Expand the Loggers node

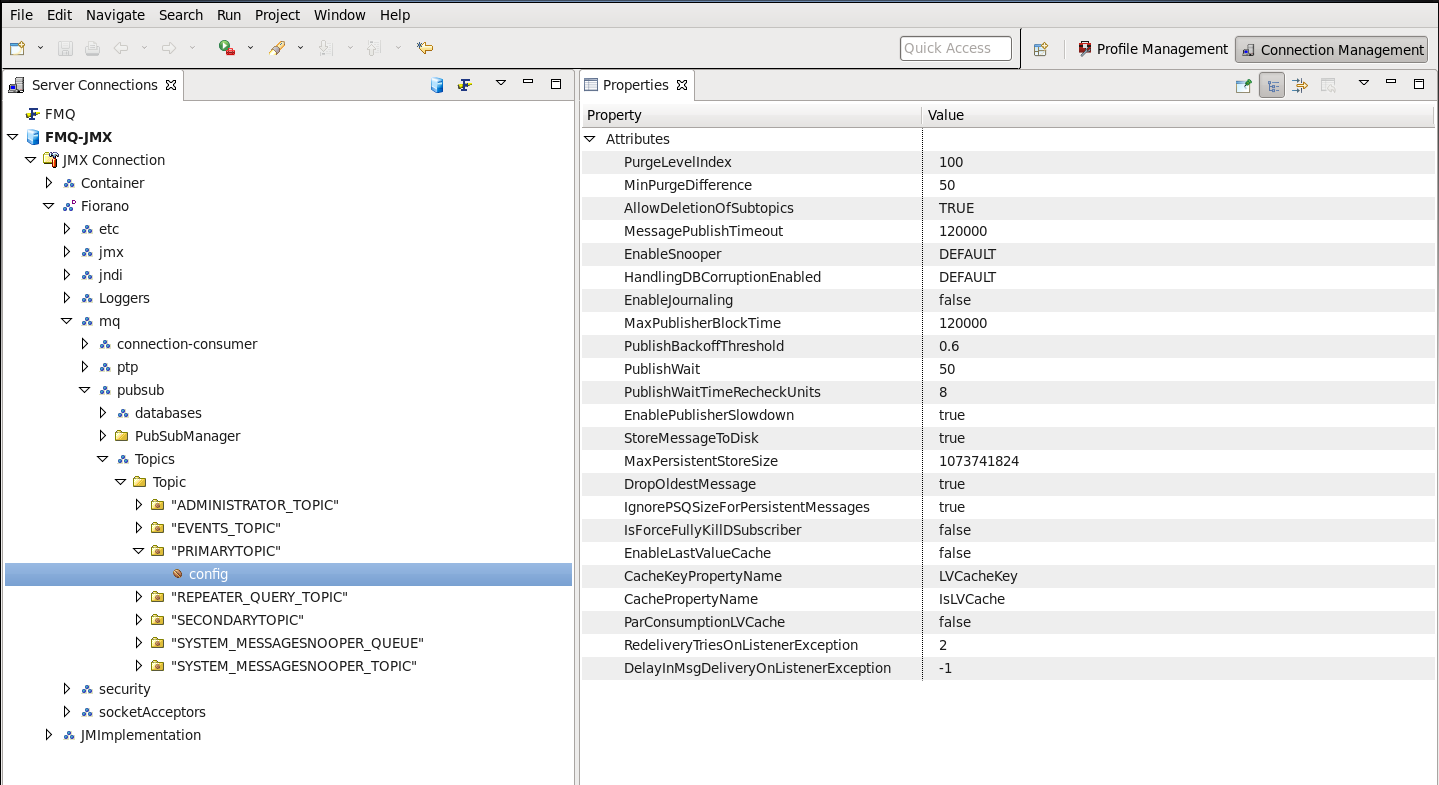[x=67, y=298]
